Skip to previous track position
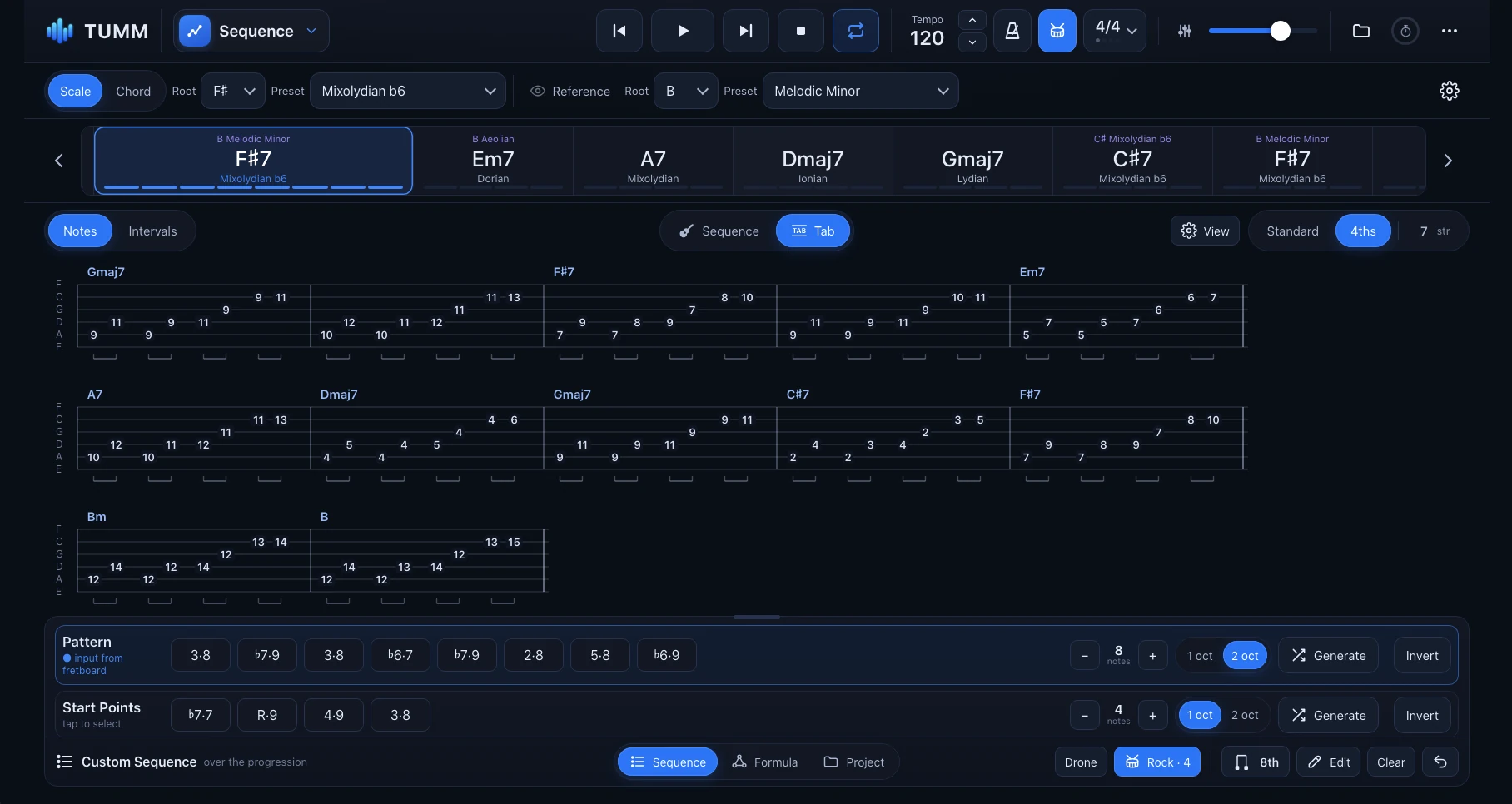This screenshot has width=1512, height=804. pos(619,31)
